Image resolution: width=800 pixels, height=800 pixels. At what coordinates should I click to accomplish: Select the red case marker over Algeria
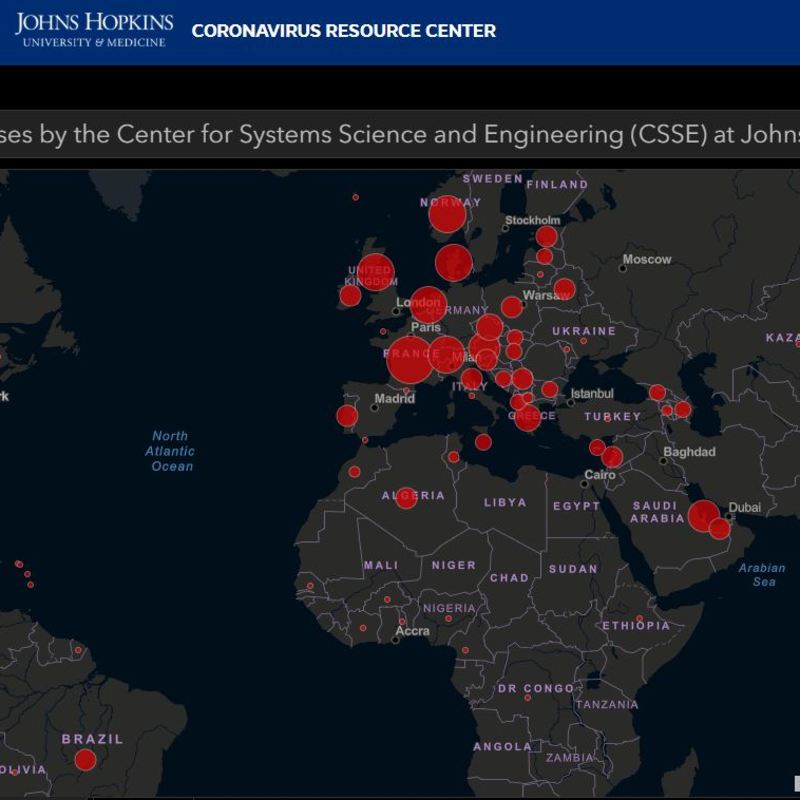point(406,497)
